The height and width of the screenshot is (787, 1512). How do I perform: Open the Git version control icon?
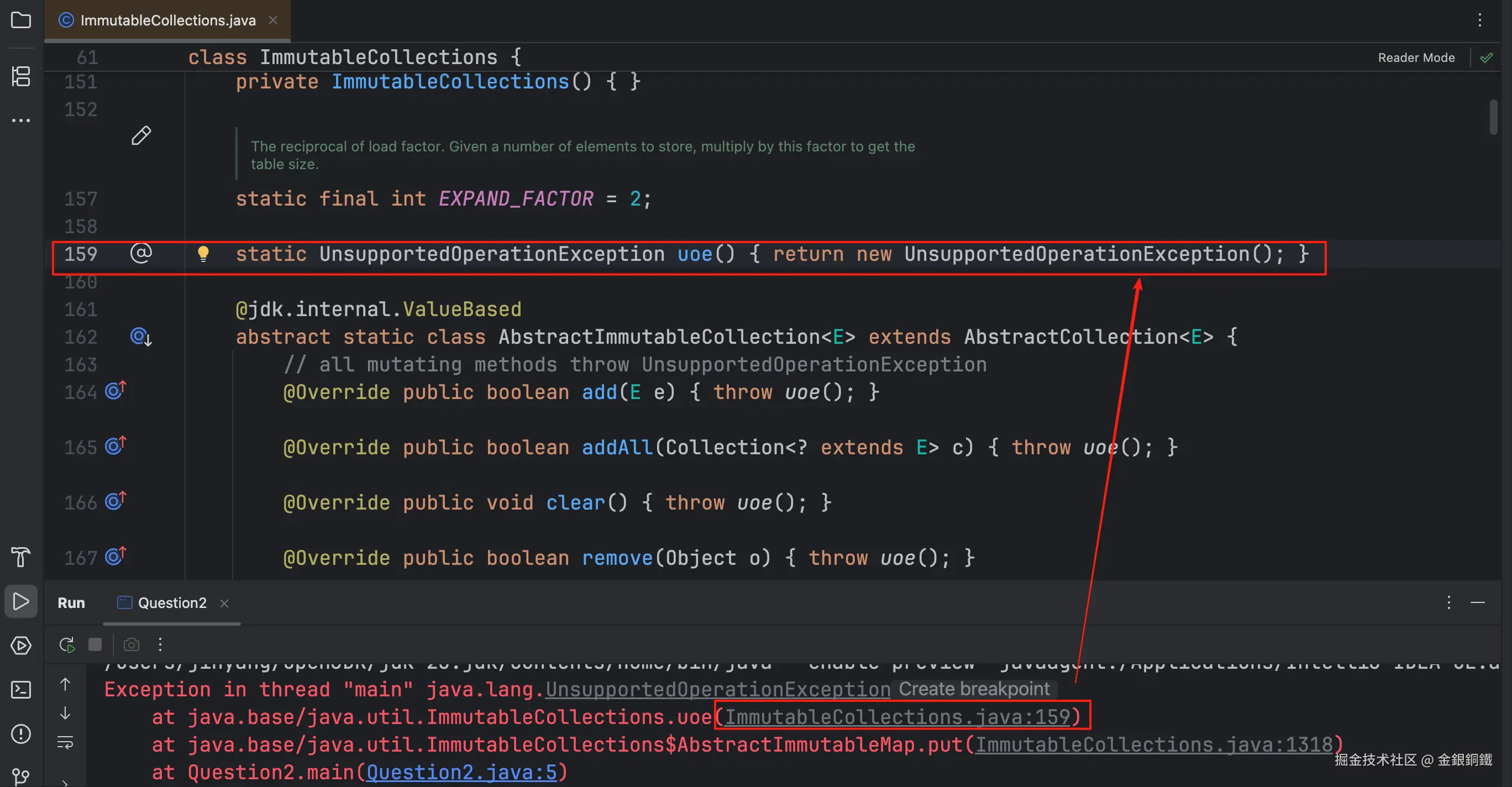coord(21,776)
